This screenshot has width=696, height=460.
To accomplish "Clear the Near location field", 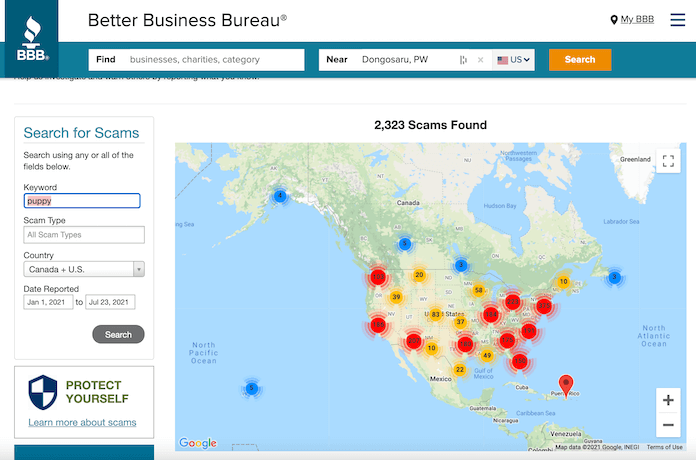I will [480, 60].
